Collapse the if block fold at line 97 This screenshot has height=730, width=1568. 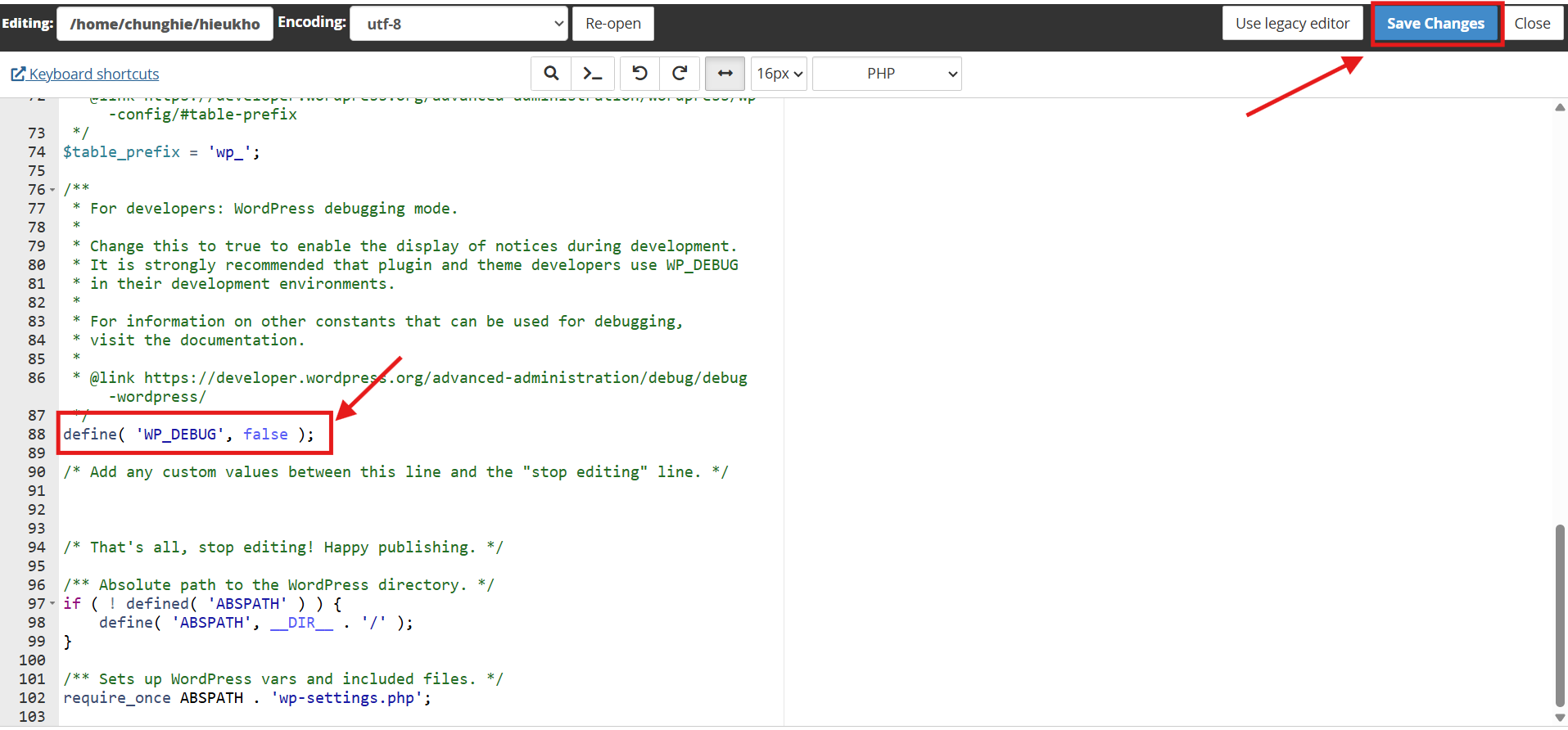(53, 604)
